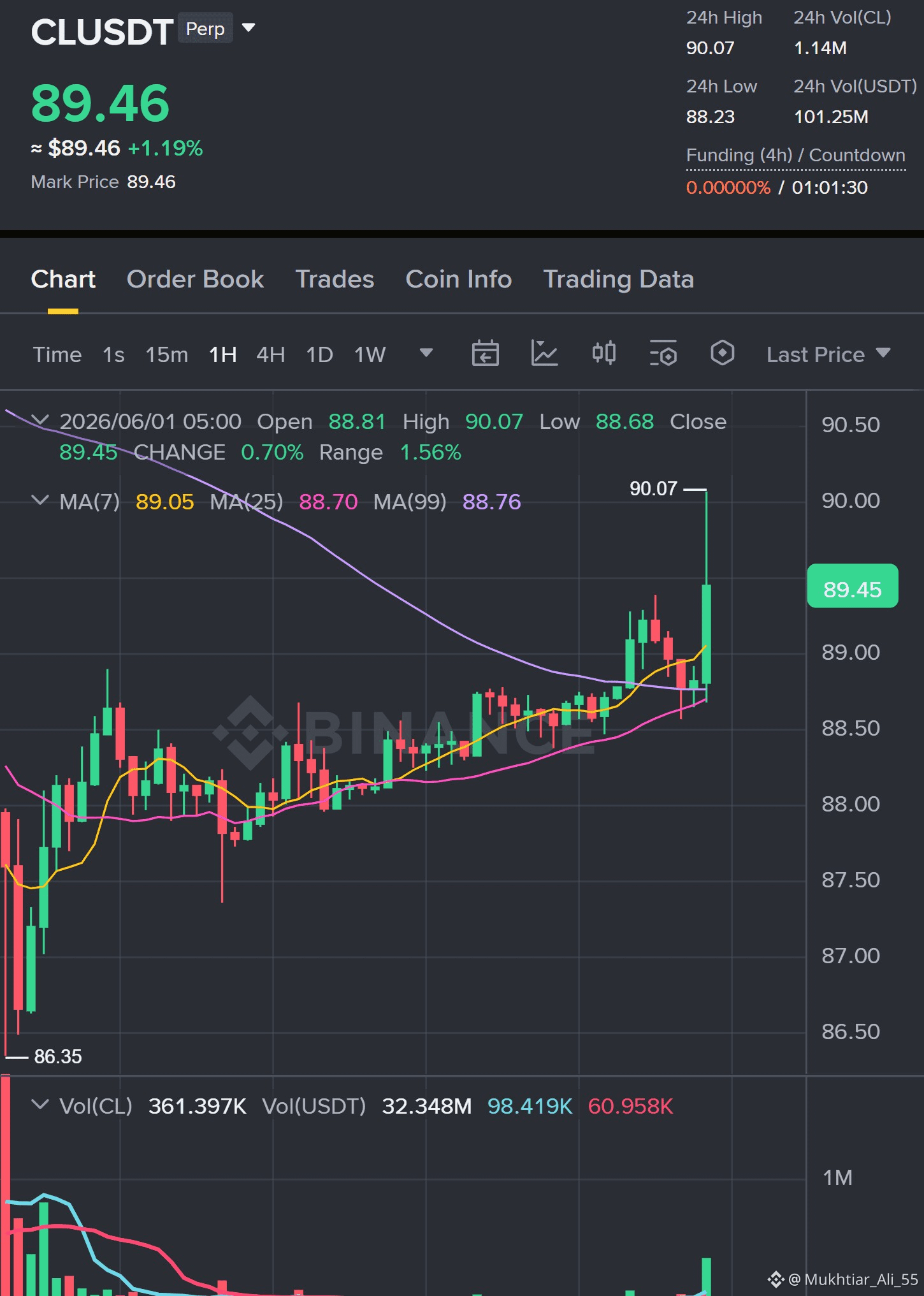Tap the MA(99) value 88.76
The width and height of the screenshot is (924, 1296).
[491, 502]
